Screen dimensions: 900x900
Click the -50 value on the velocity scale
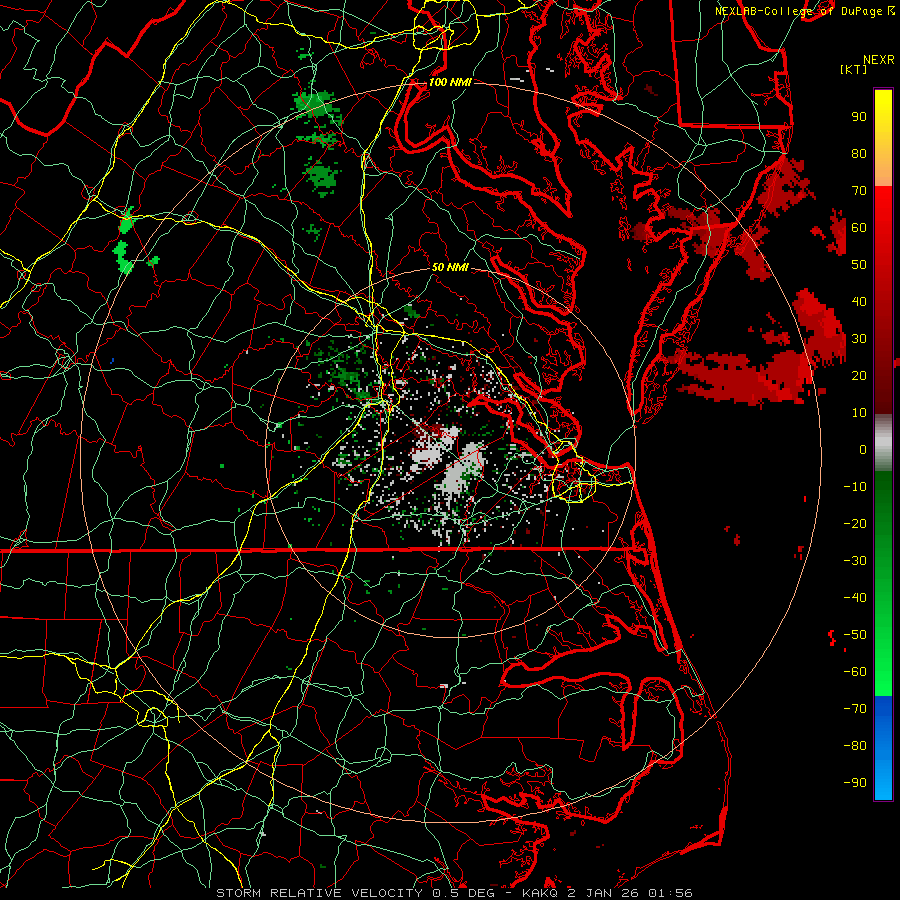(x=855, y=635)
